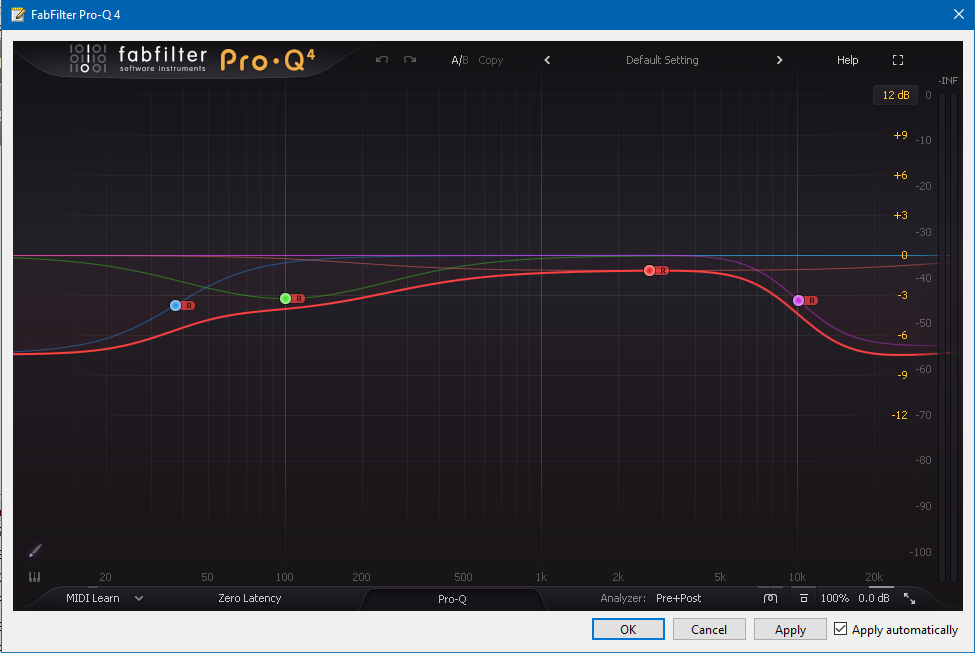The width and height of the screenshot is (975, 653).
Task: Redo the last undone change
Action: tap(410, 60)
